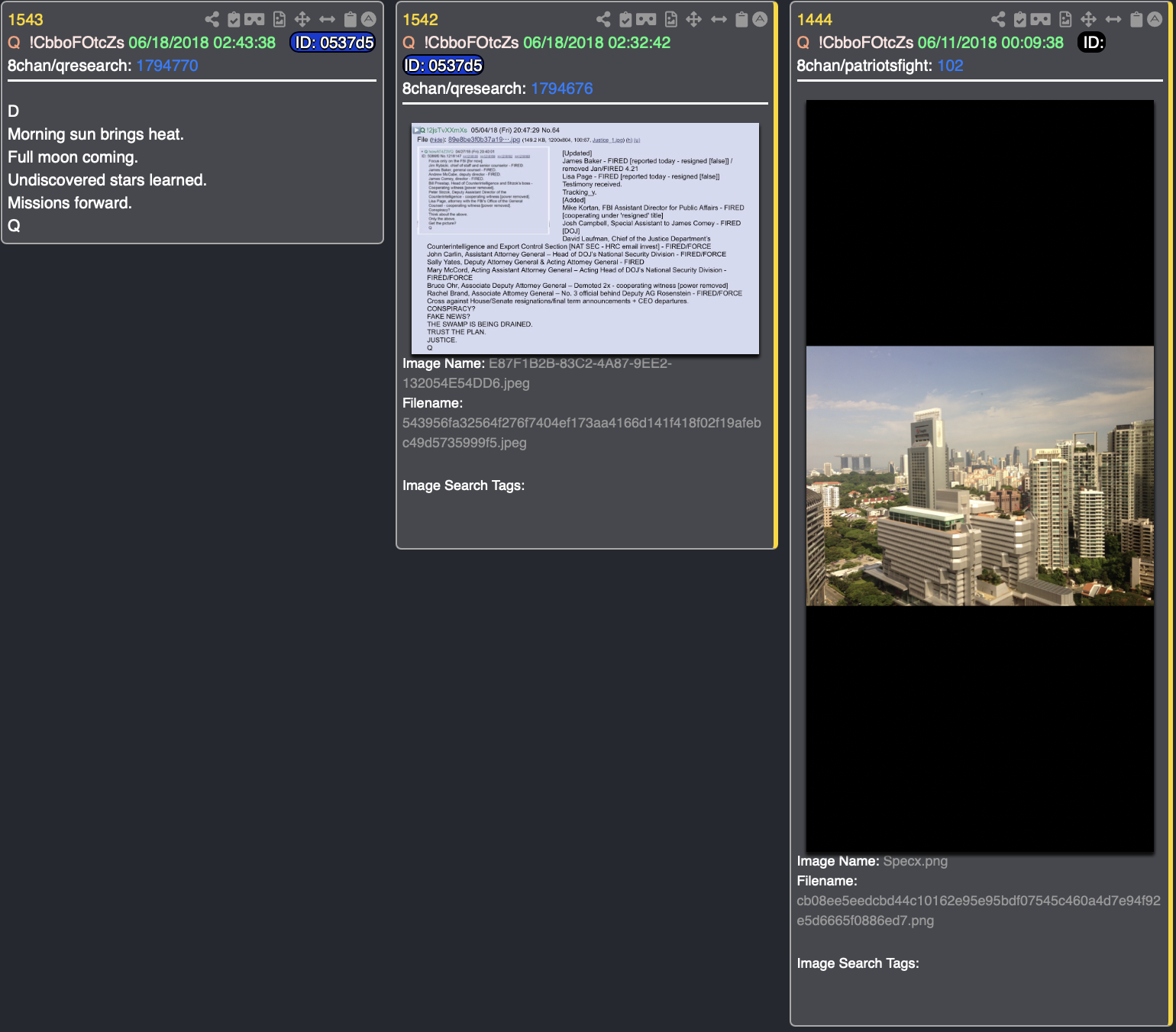Click orange Q label on post 1543
Screen dimensions: 1176x1032
click(15, 43)
